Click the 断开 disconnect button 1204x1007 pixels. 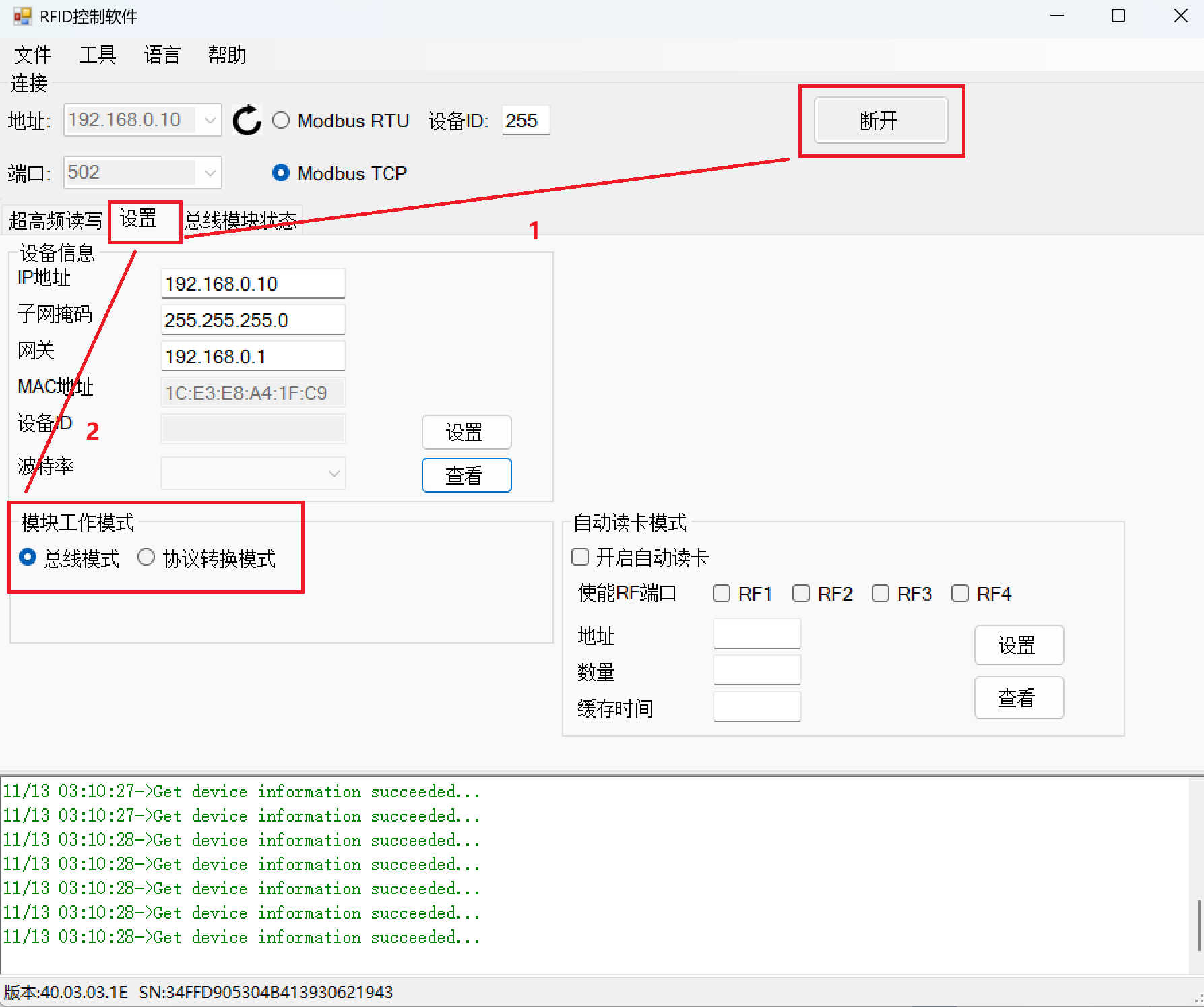pos(881,121)
